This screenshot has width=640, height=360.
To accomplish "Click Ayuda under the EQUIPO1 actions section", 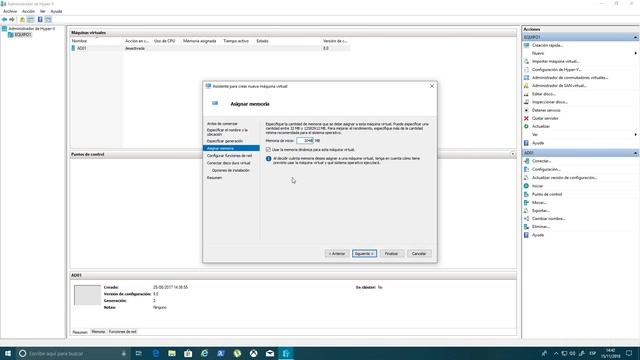I will pos(538,143).
